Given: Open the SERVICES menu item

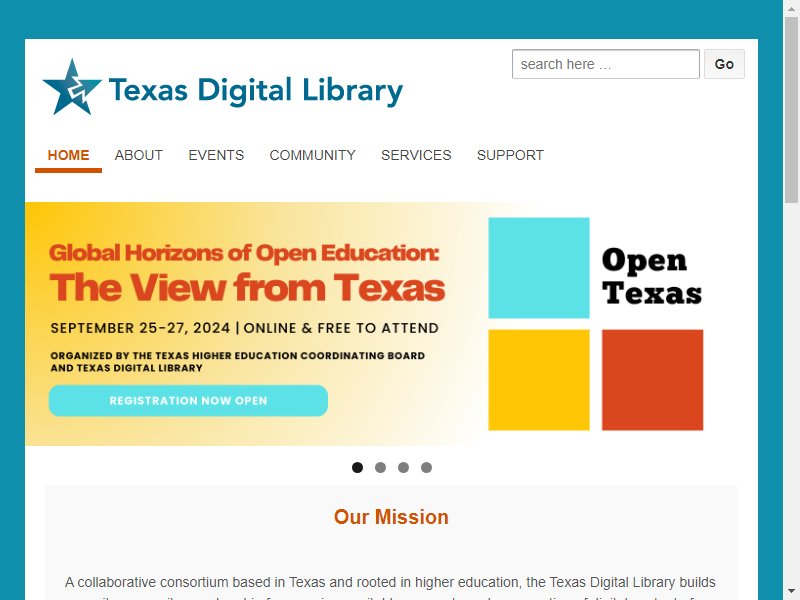Looking at the screenshot, I should [416, 155].
